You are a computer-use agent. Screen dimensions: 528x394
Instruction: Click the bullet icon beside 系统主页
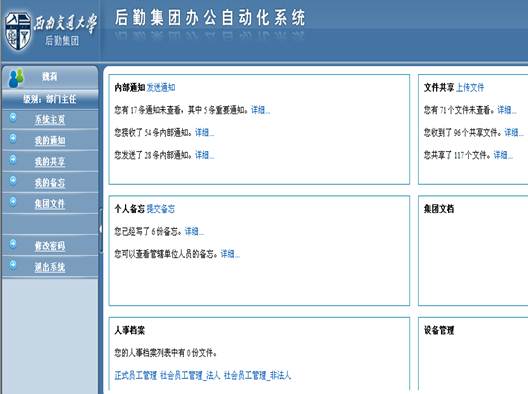13,117
